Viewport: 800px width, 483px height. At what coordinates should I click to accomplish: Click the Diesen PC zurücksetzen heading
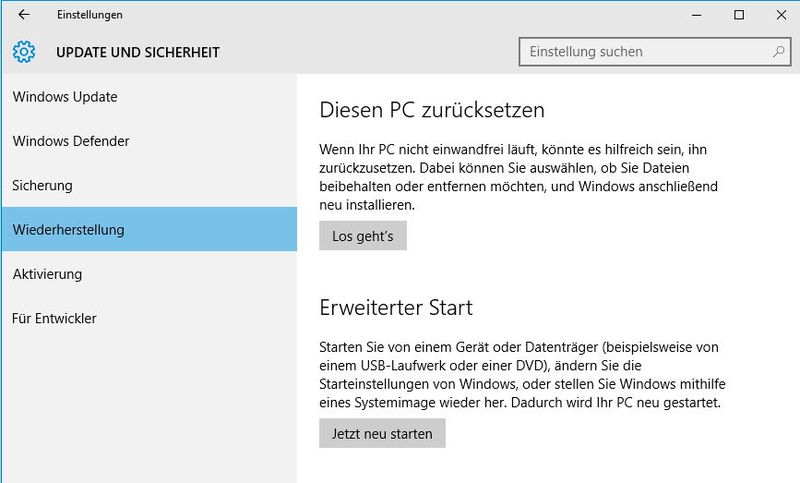click(432, 110)
